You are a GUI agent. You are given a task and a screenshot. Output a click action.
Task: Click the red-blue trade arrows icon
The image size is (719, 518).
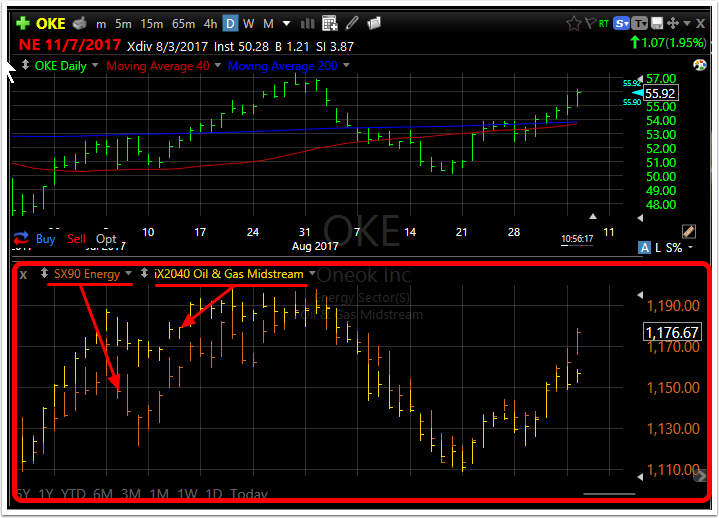click(21, 238)
